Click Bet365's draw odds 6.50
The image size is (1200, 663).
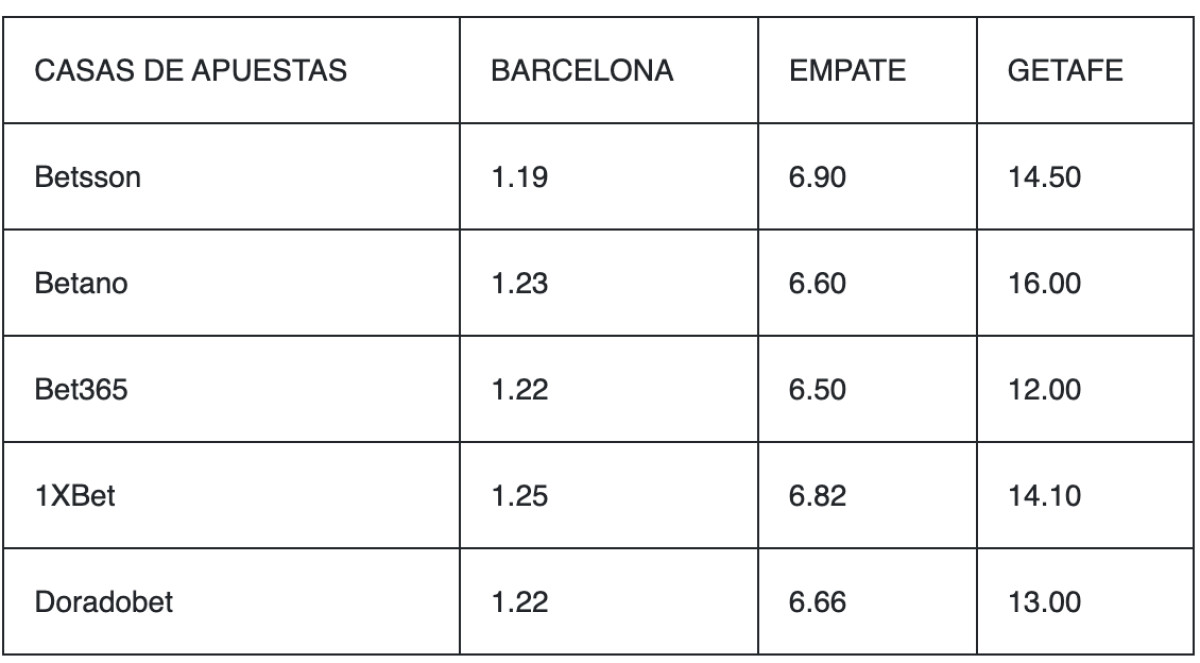point(818,391)
